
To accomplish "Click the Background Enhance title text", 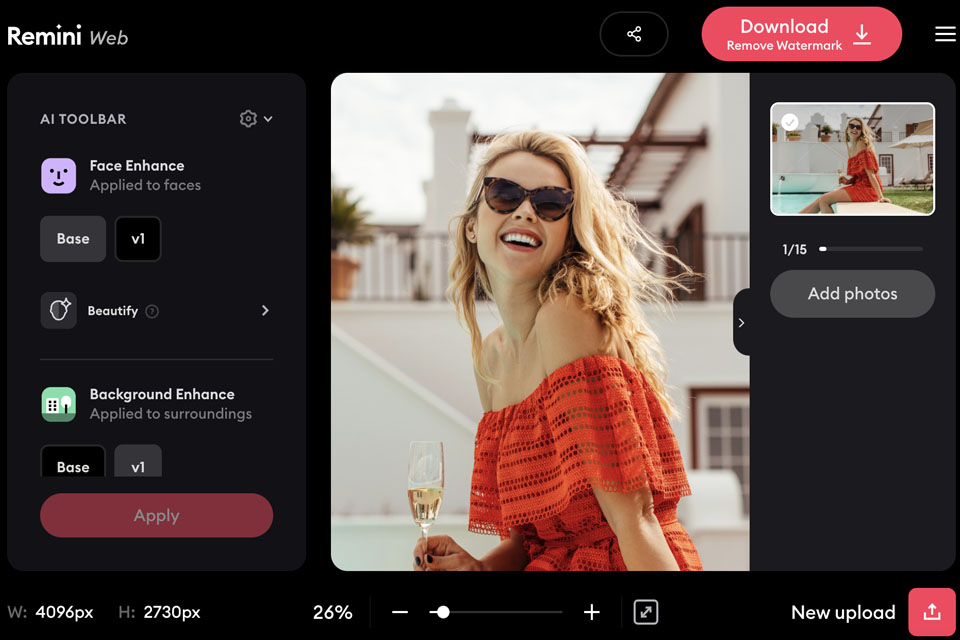I will [x=162, y=394].
